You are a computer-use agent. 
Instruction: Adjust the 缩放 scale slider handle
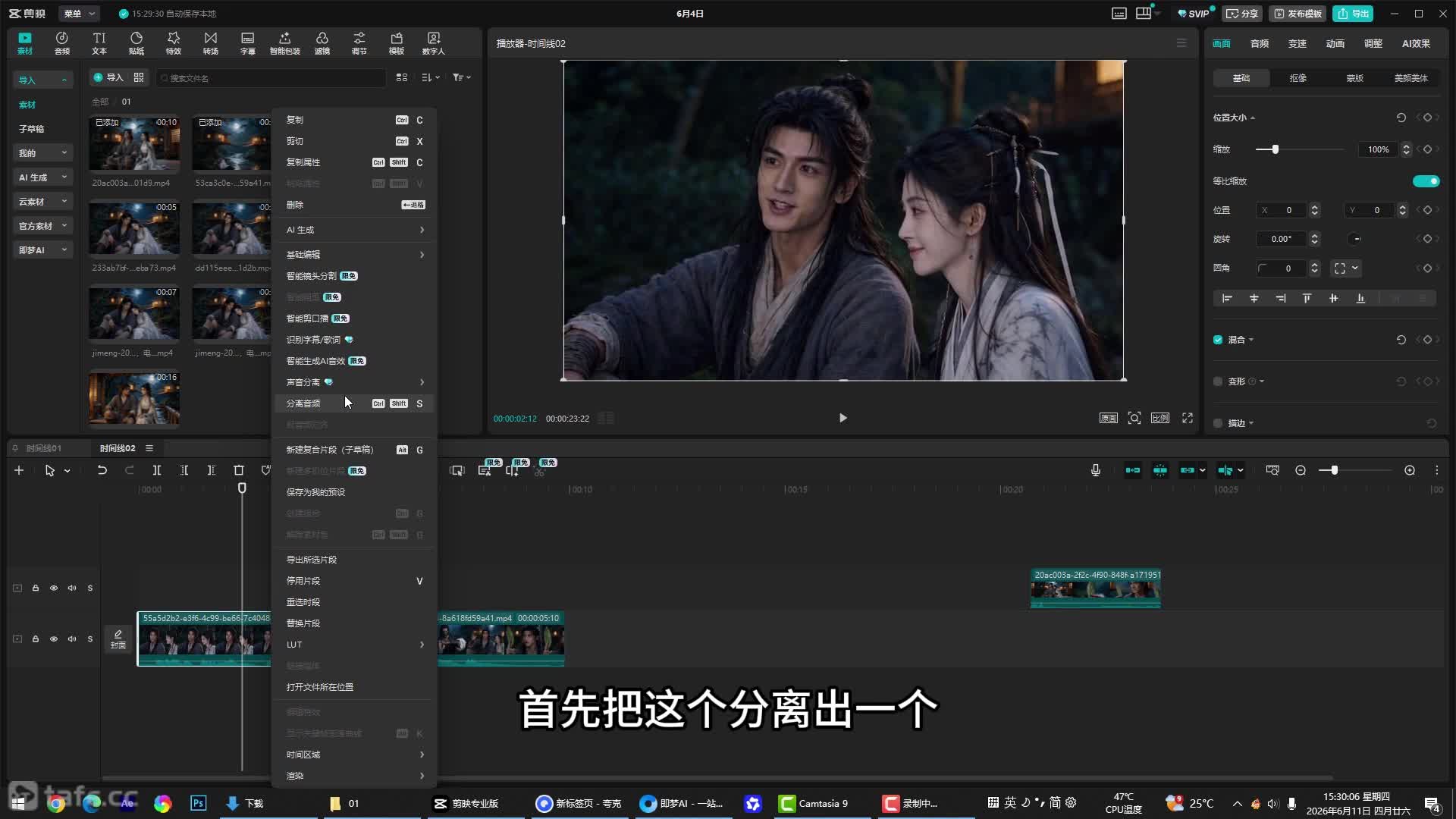click(x=1276, y=149)
